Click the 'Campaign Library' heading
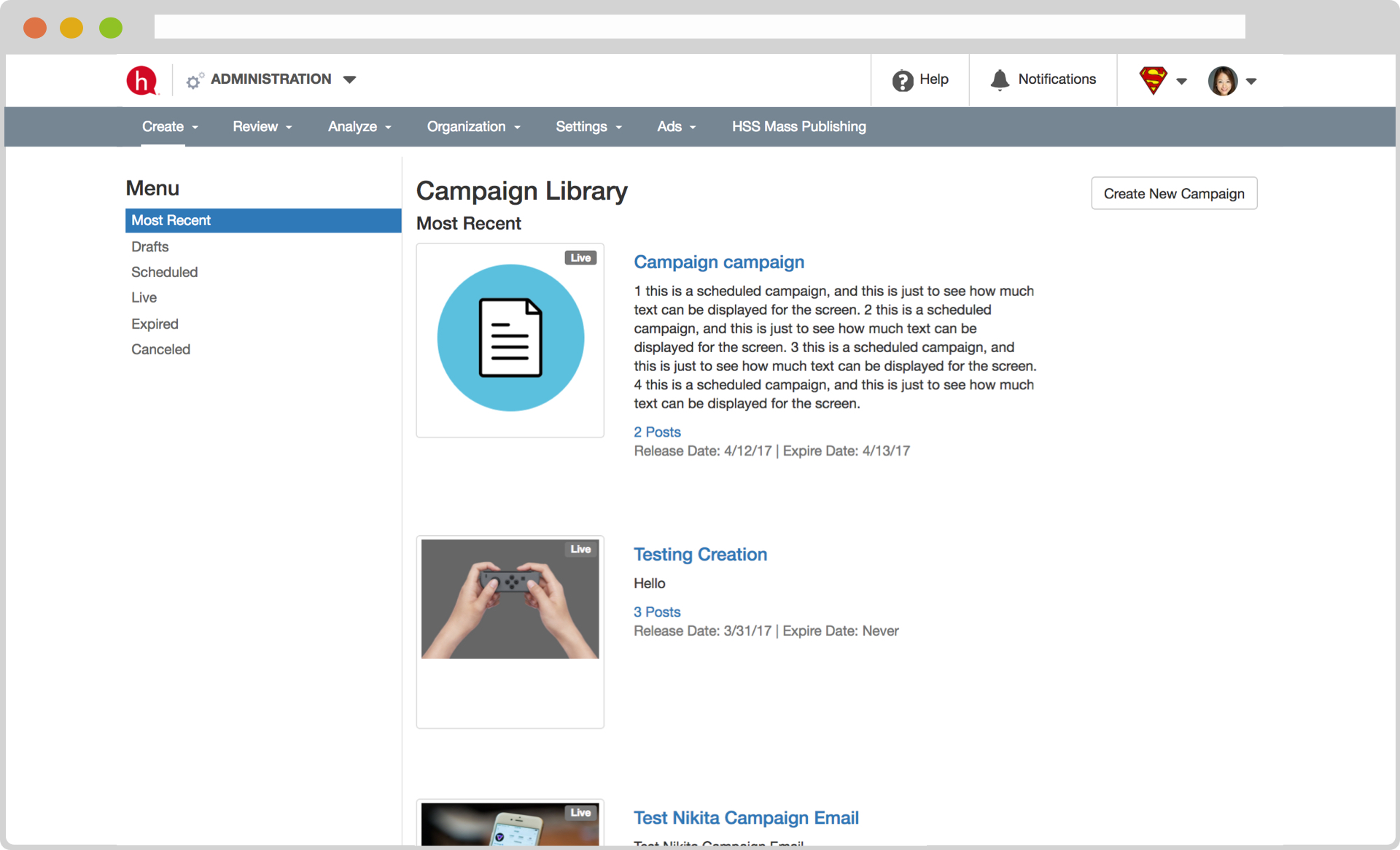This screenshot has height=850, width=1400. coord(521,191)
